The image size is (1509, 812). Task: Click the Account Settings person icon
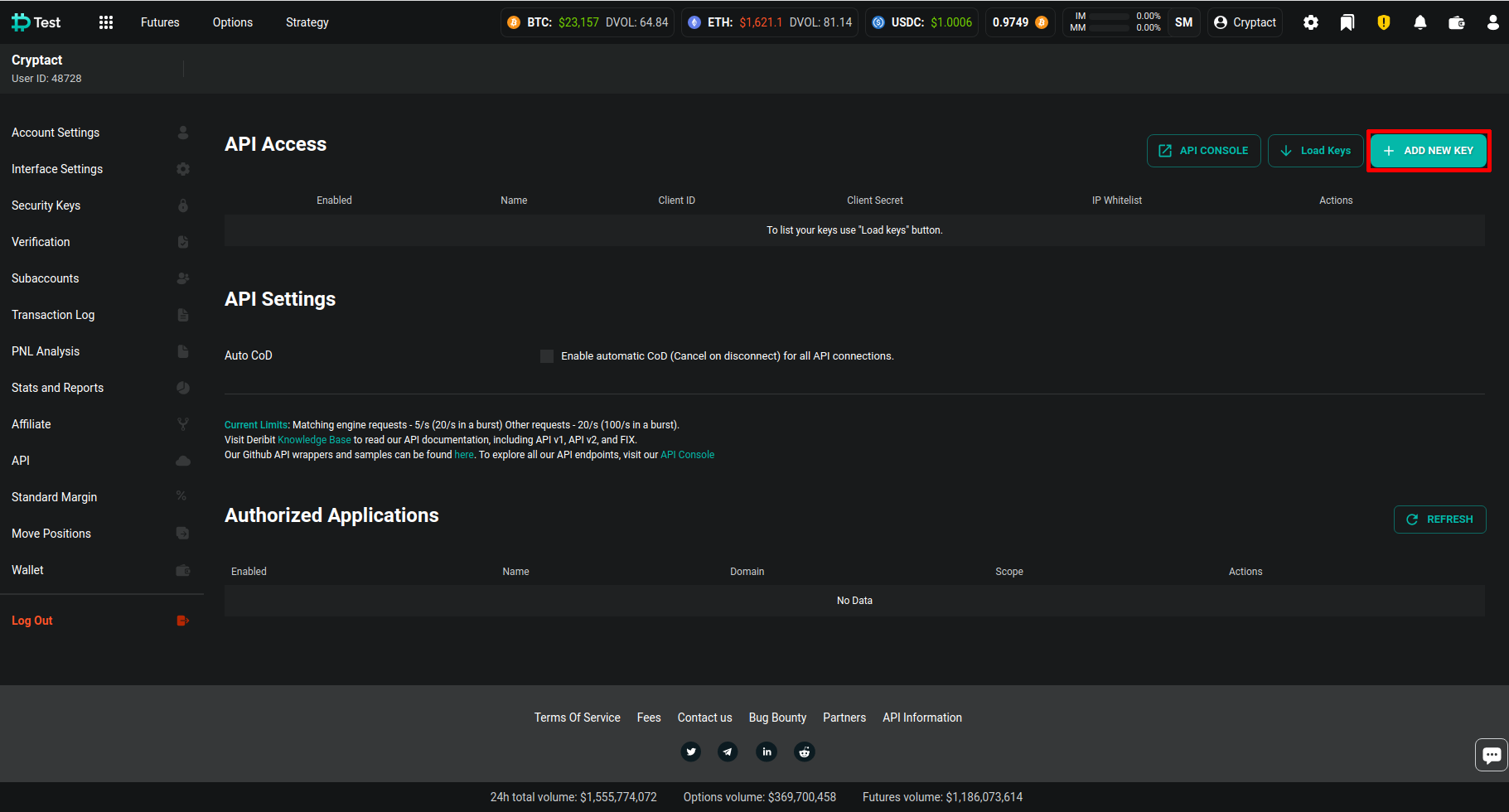183,133
